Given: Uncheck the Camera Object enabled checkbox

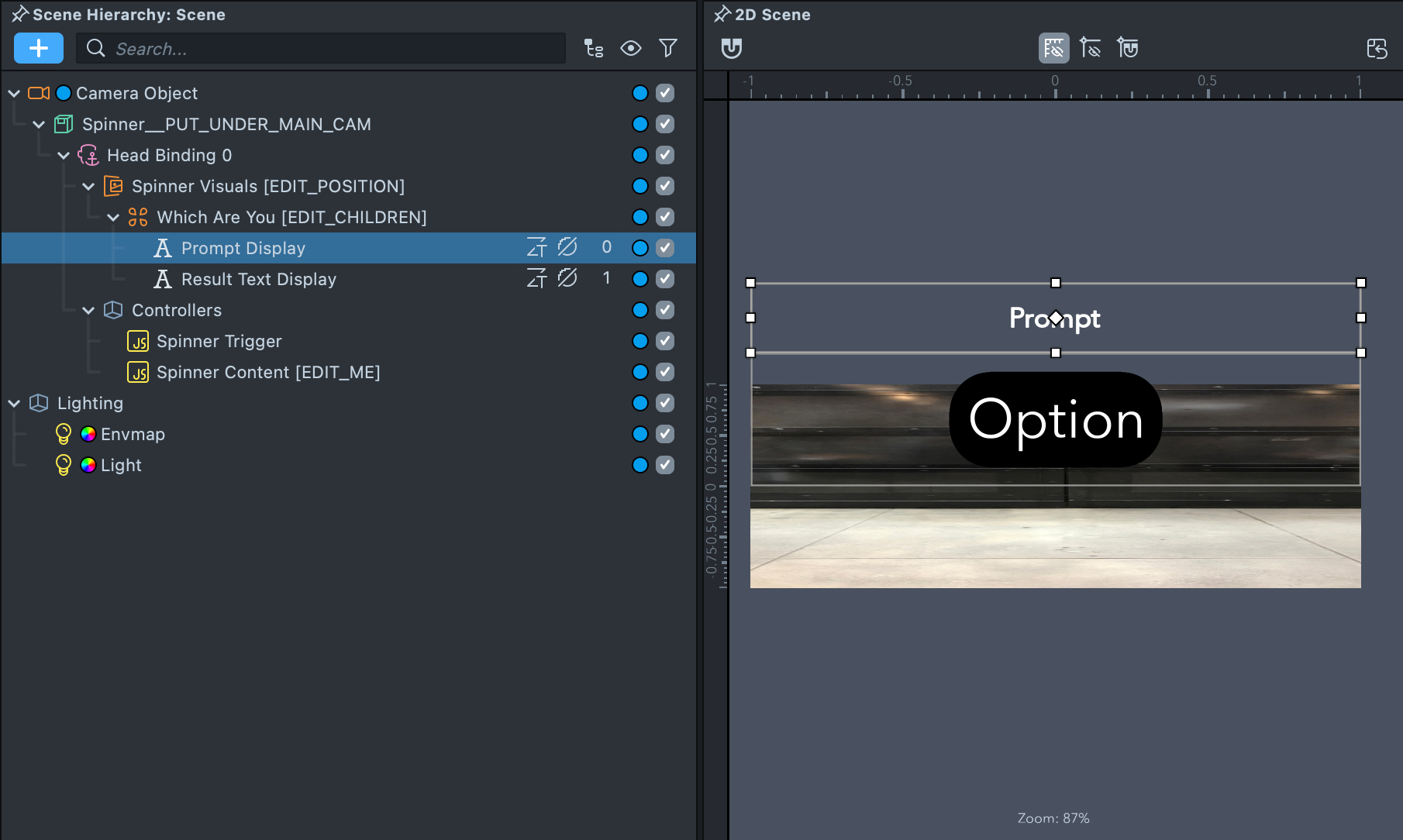Looking at the screenshot, I should (664, 93).
